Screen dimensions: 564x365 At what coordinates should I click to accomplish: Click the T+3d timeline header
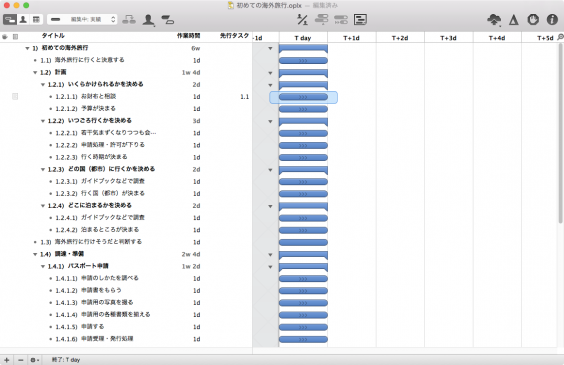[449, 38]
